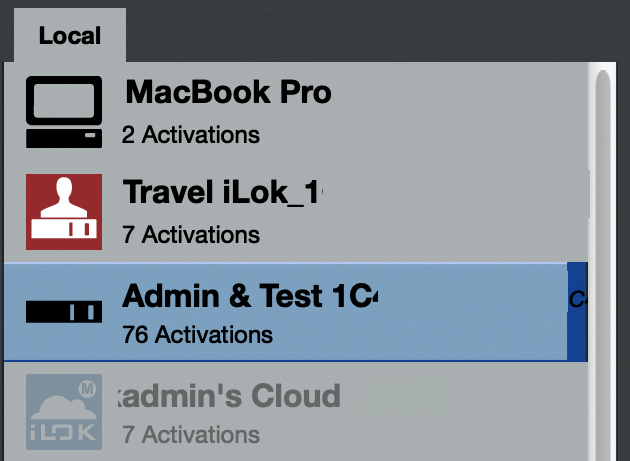Click 7 Activations under Travel iLok
Viewport: 630px width, 461px height.
point(190,235)
